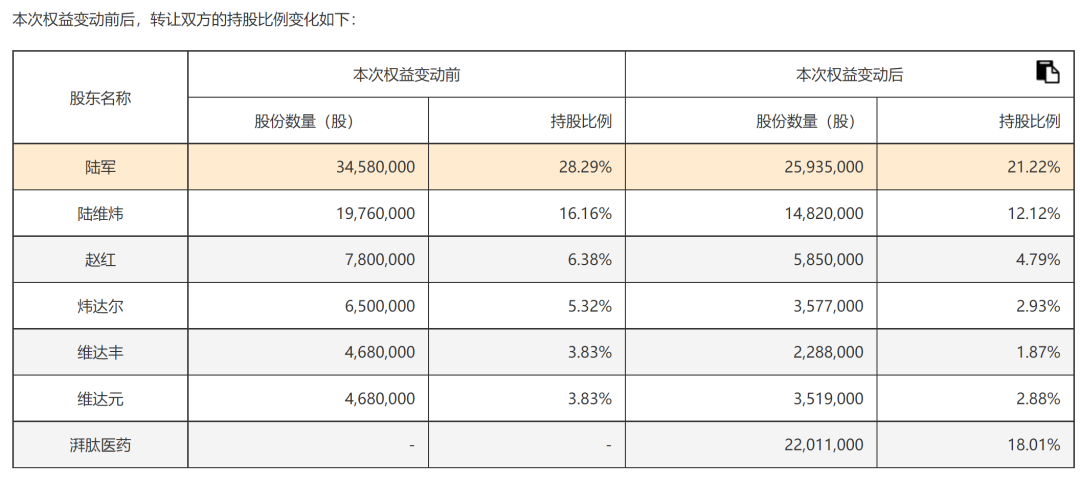
Task: Click the intro sentence above the table
Action: [x=185, y=19]
